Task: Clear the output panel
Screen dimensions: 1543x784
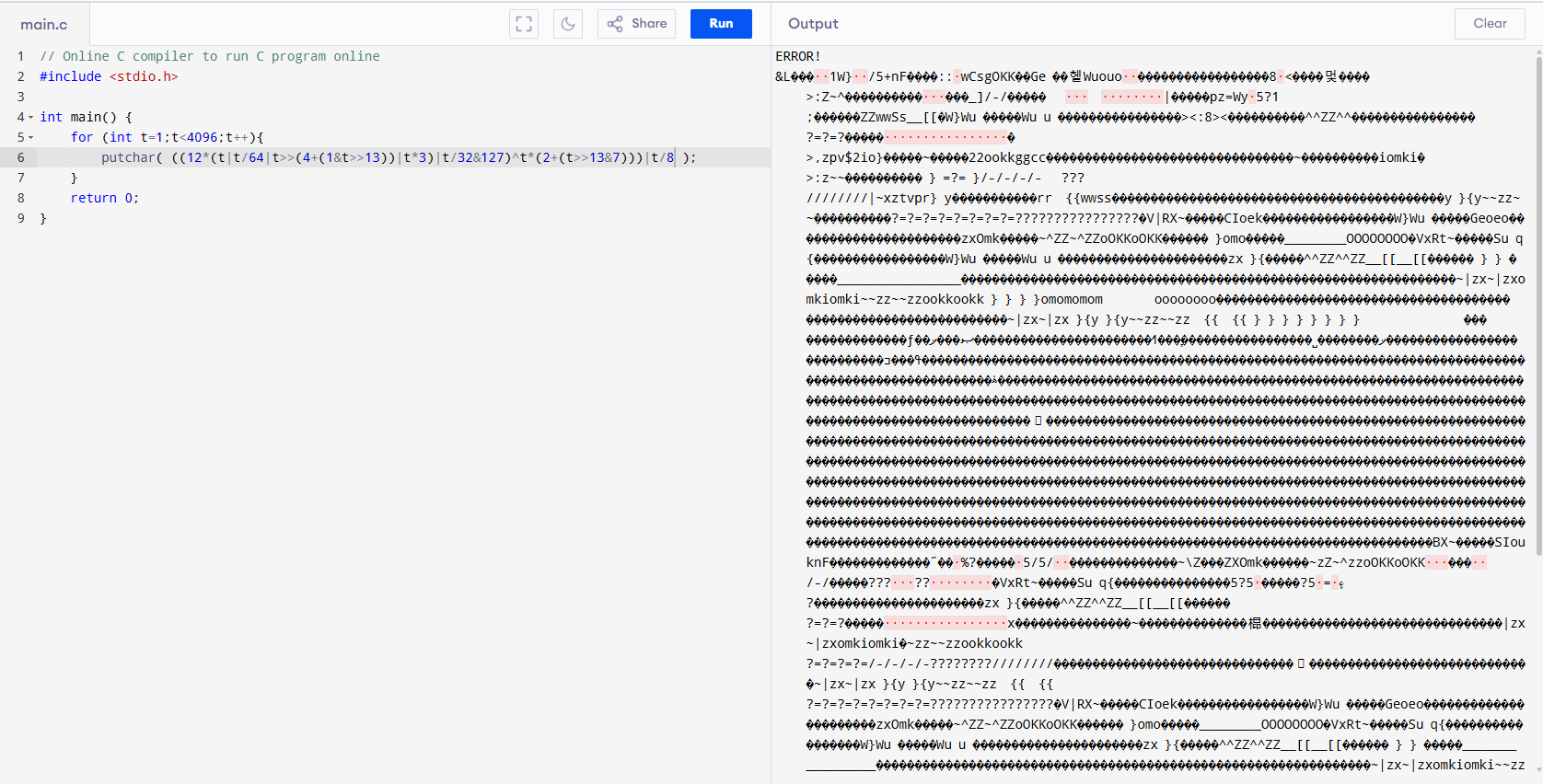Action: [x=1489, y=24]
